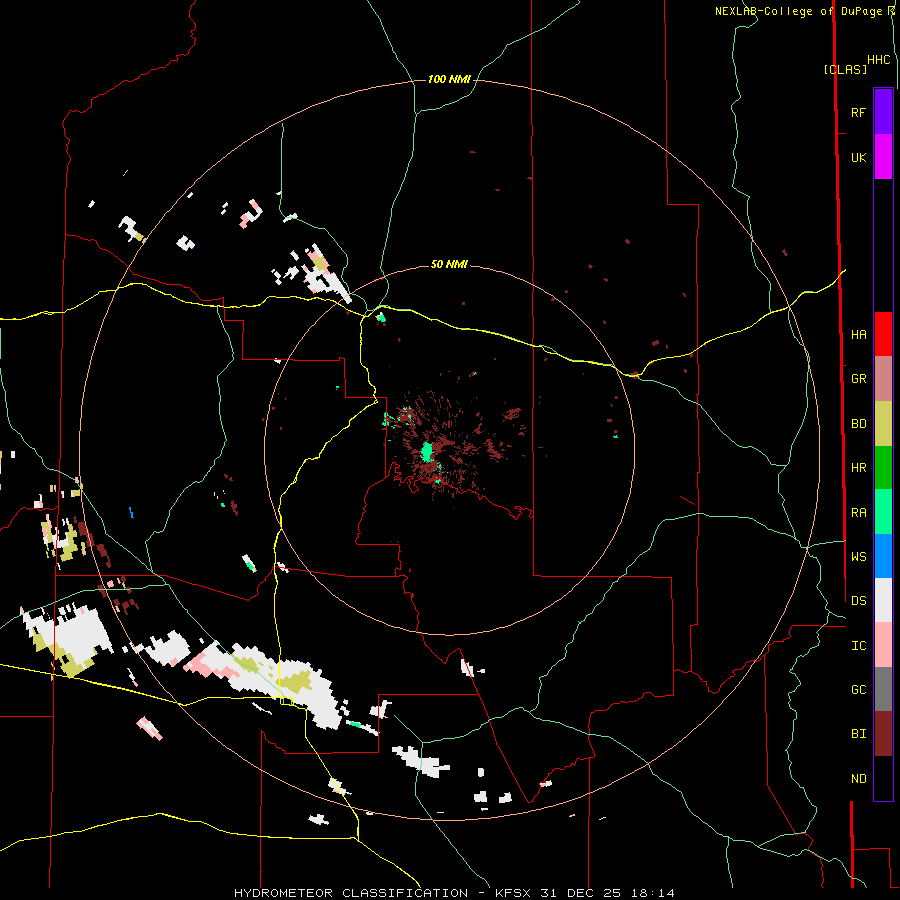Click the purple RF legend color swatch
900x900 pixels.
point(883,111)
